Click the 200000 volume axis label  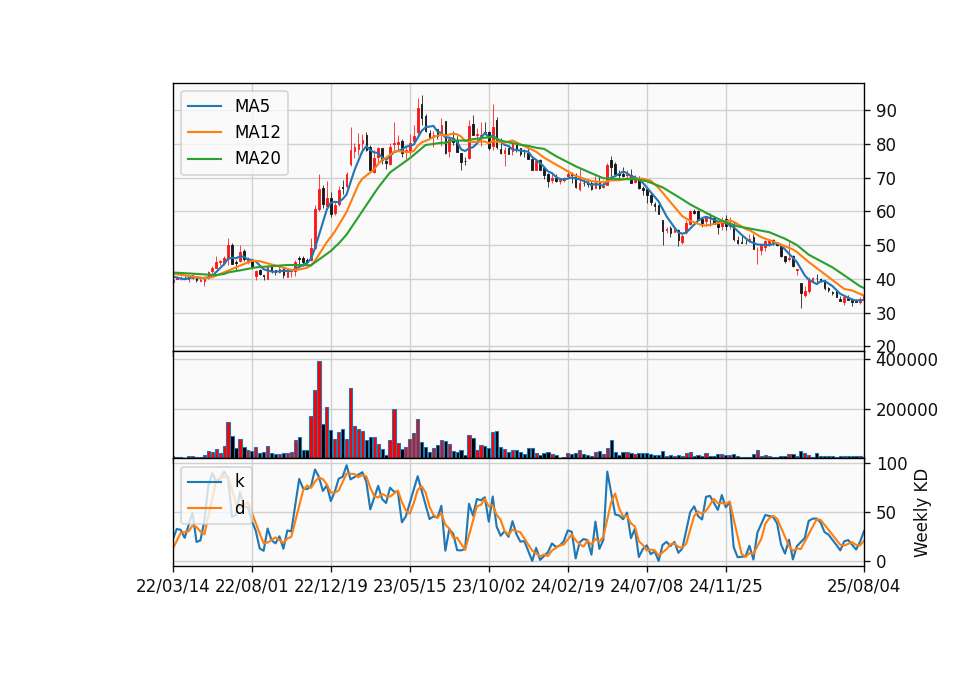pos(907,410)
